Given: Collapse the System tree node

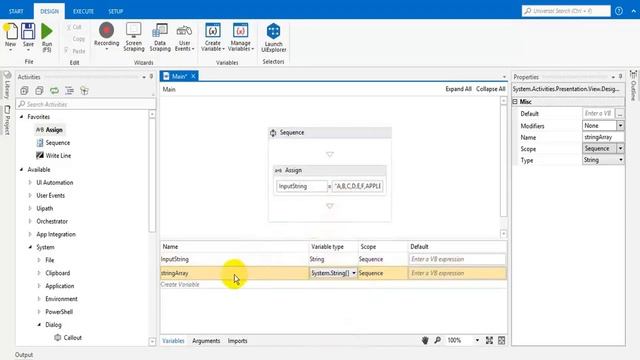Looking at the screenshot, I should (x=30, y=247).
